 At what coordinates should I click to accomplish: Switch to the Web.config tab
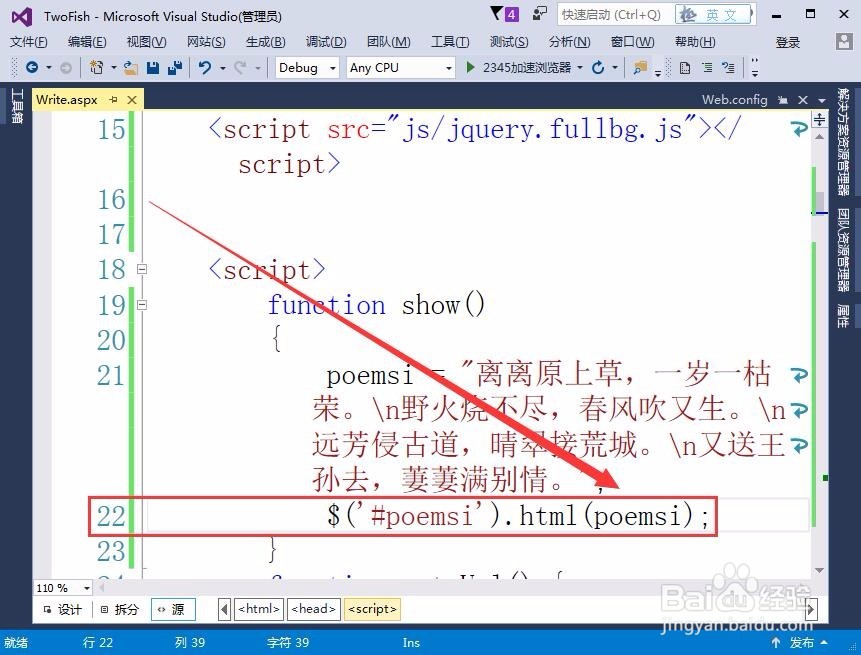[x=734, y=100]
